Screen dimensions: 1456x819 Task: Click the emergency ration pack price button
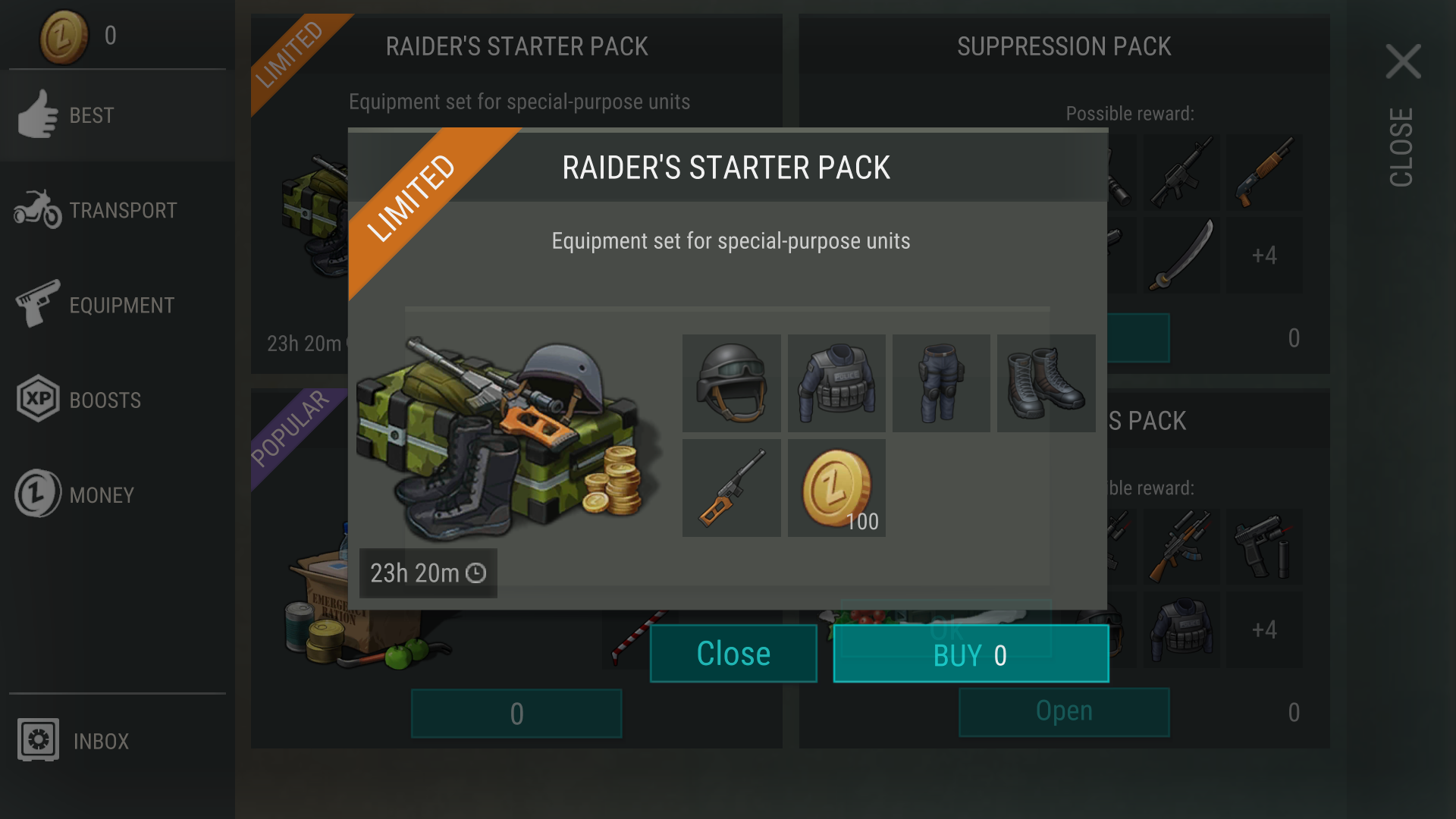pos(516,714)
